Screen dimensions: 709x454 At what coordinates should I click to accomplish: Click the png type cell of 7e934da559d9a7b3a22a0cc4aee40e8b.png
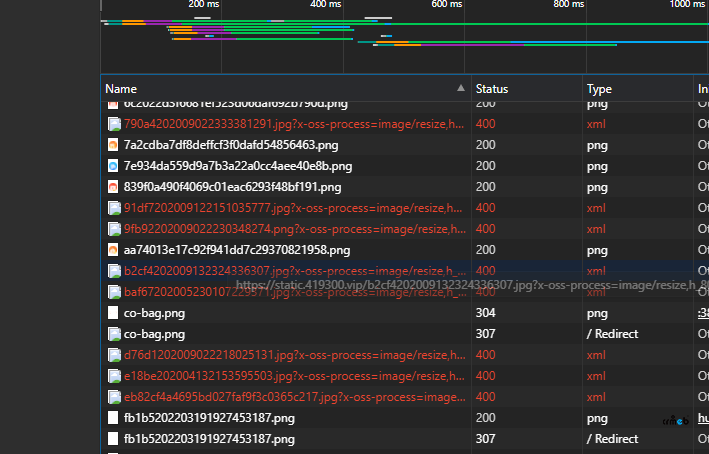pos(597,166)
